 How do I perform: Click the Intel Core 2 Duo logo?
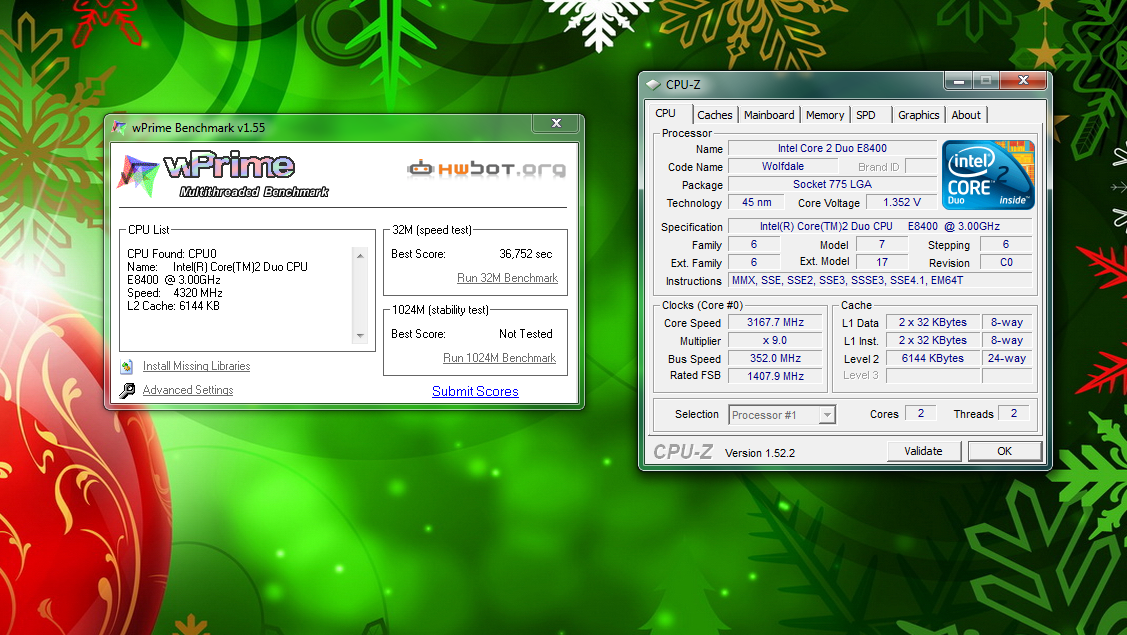(x=988, y=175)
